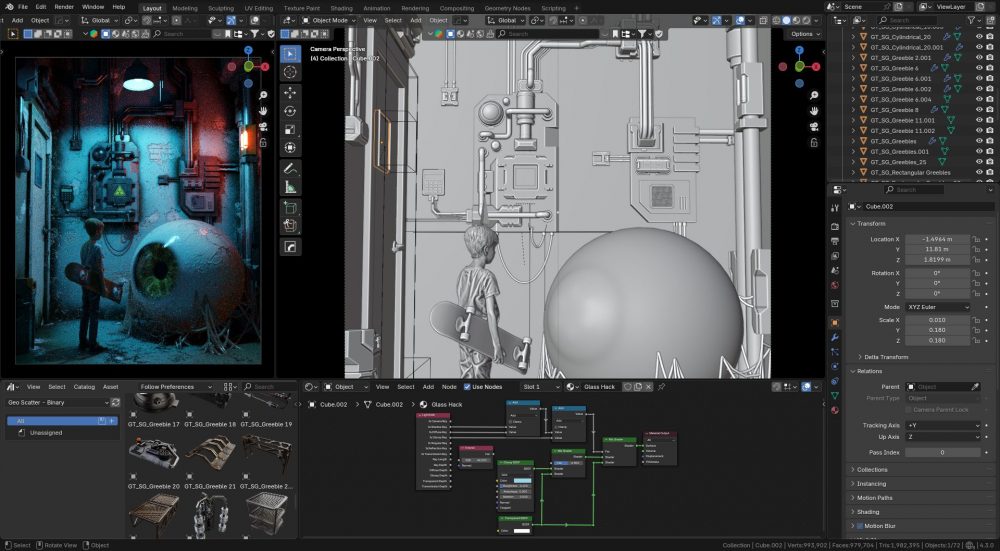This screenshot has height=551, width=1000.
Task: Open the Tracking Axis dropdown
Action: click(943, 425)
